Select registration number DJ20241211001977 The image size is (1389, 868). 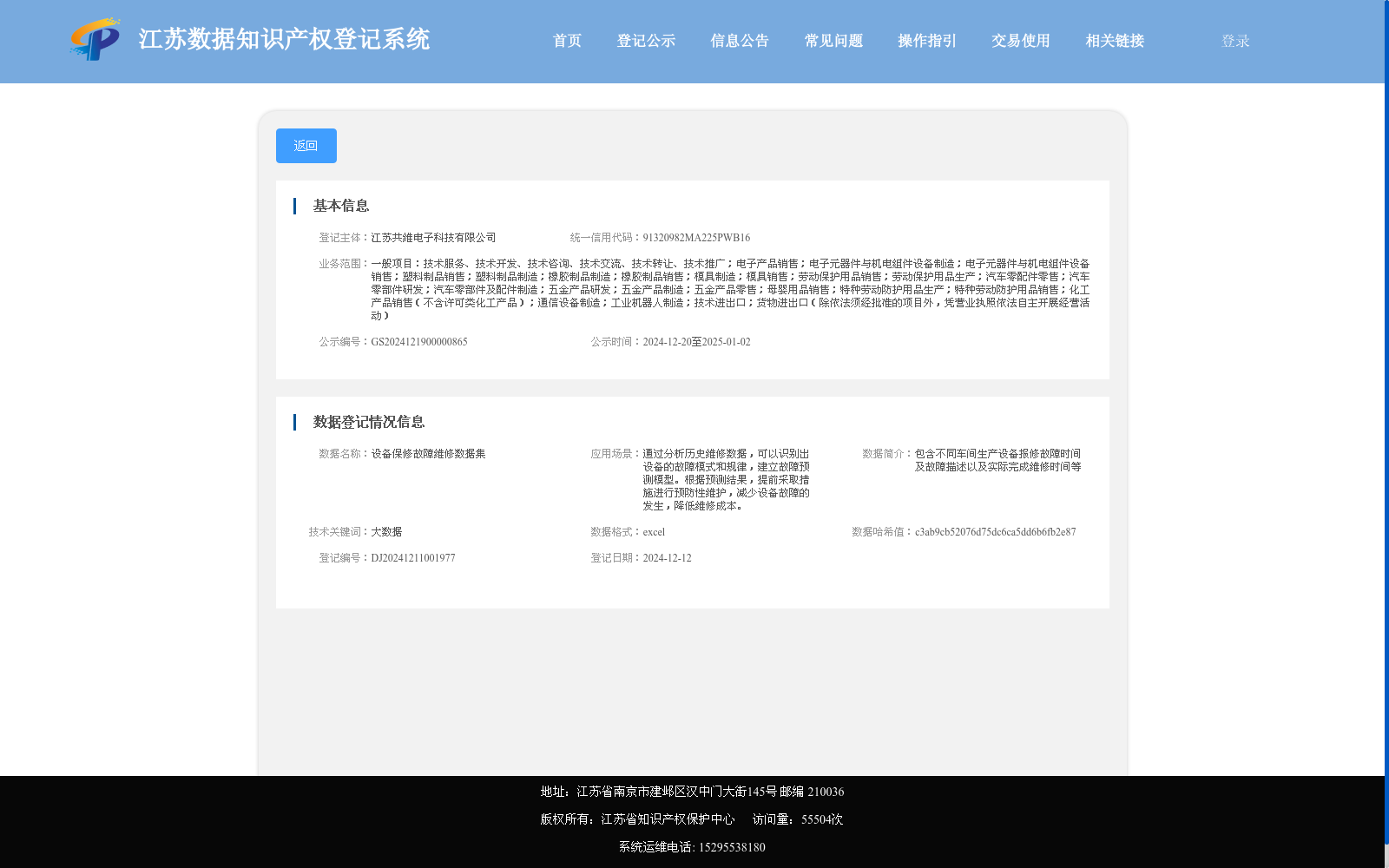coord(413,558)
